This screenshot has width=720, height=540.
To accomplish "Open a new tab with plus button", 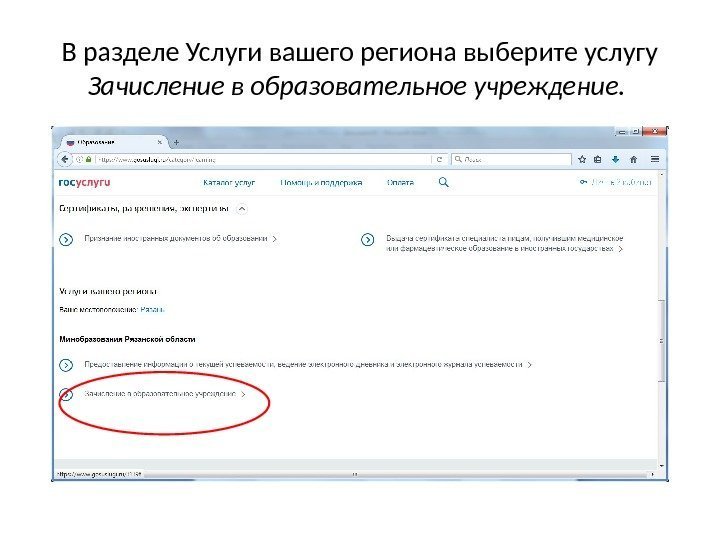I will (x=176, y=142).
